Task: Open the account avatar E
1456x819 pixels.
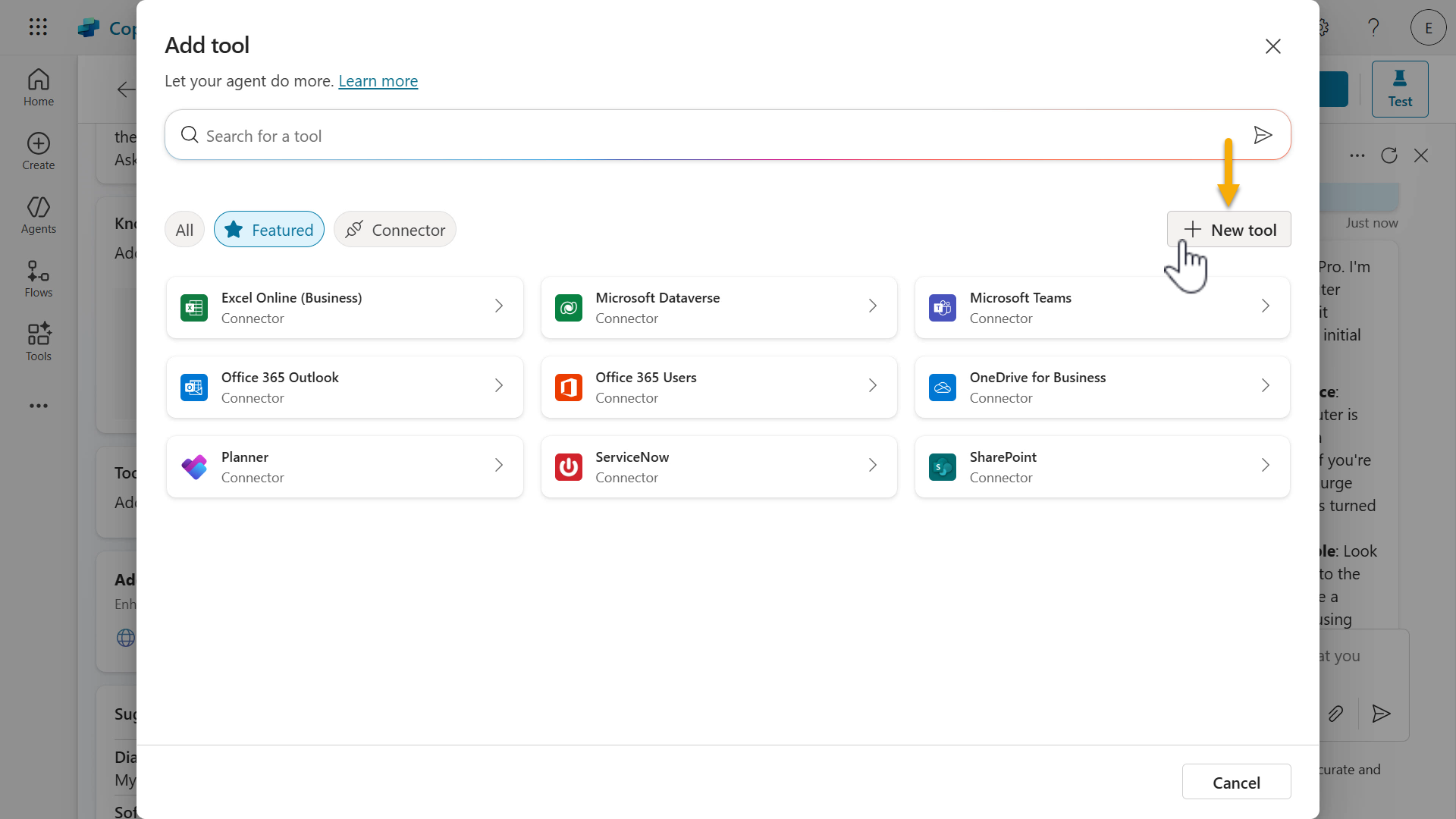Action: 1429,27
